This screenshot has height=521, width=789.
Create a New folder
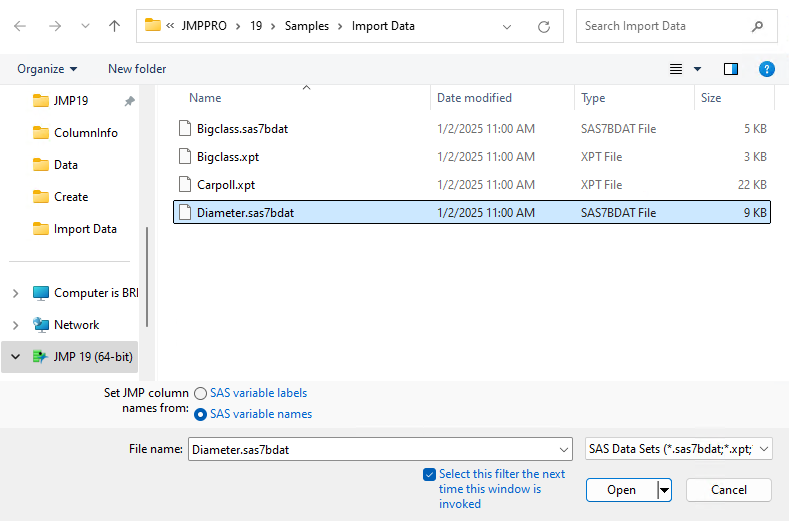[x=137, y=69]
